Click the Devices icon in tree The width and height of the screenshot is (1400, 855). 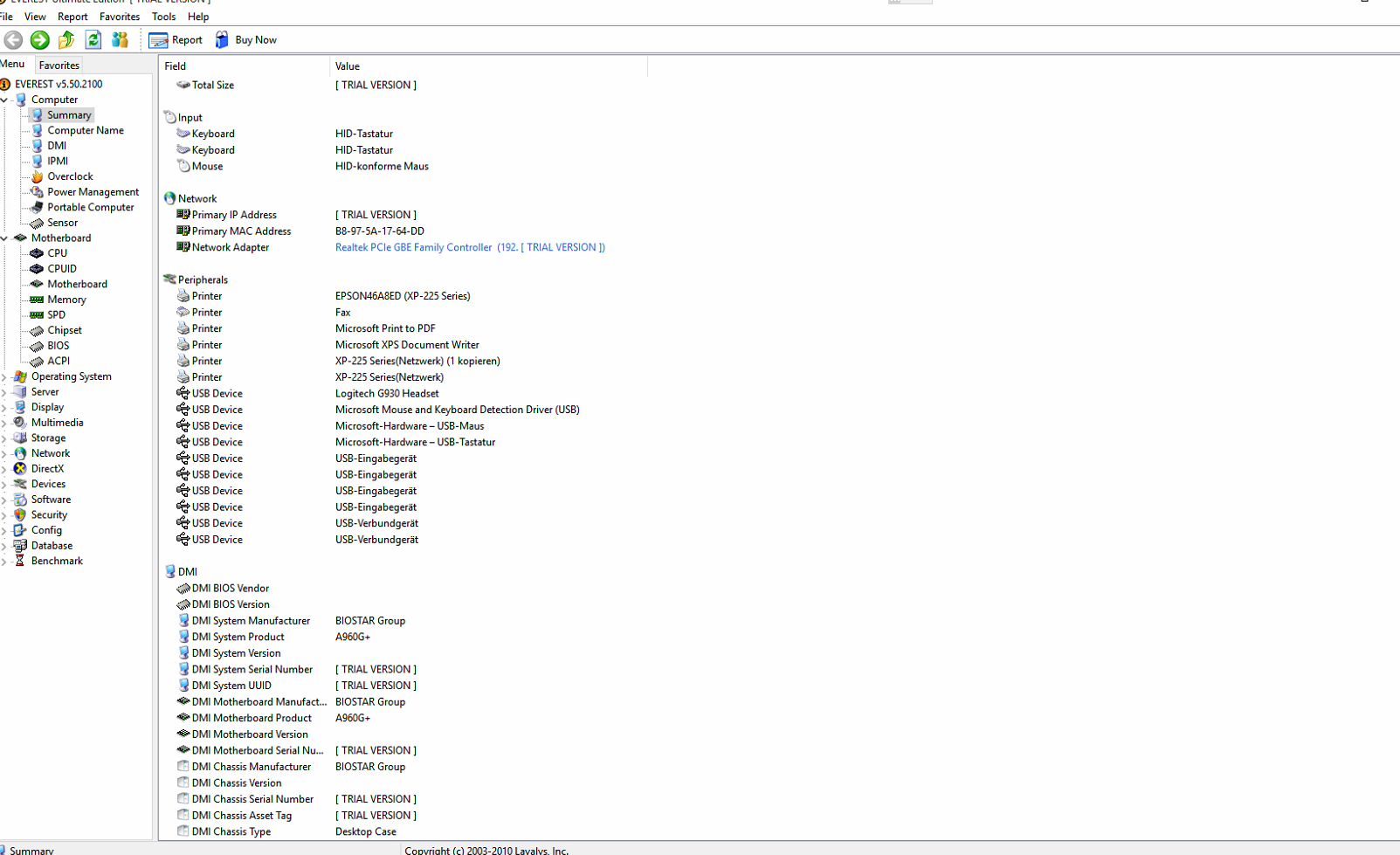pyautogui.click(x=20, y=484)
